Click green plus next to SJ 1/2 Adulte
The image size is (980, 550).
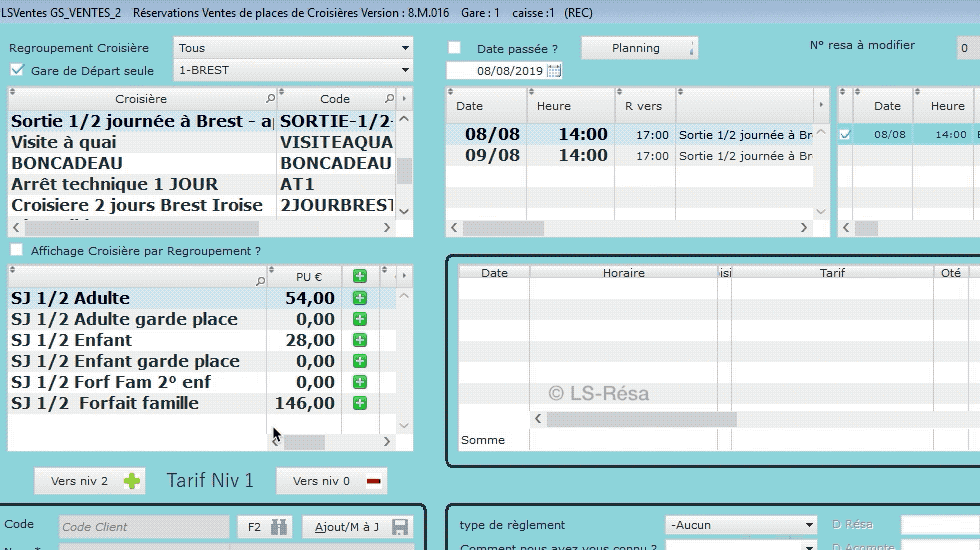click(x=360, y=298)
